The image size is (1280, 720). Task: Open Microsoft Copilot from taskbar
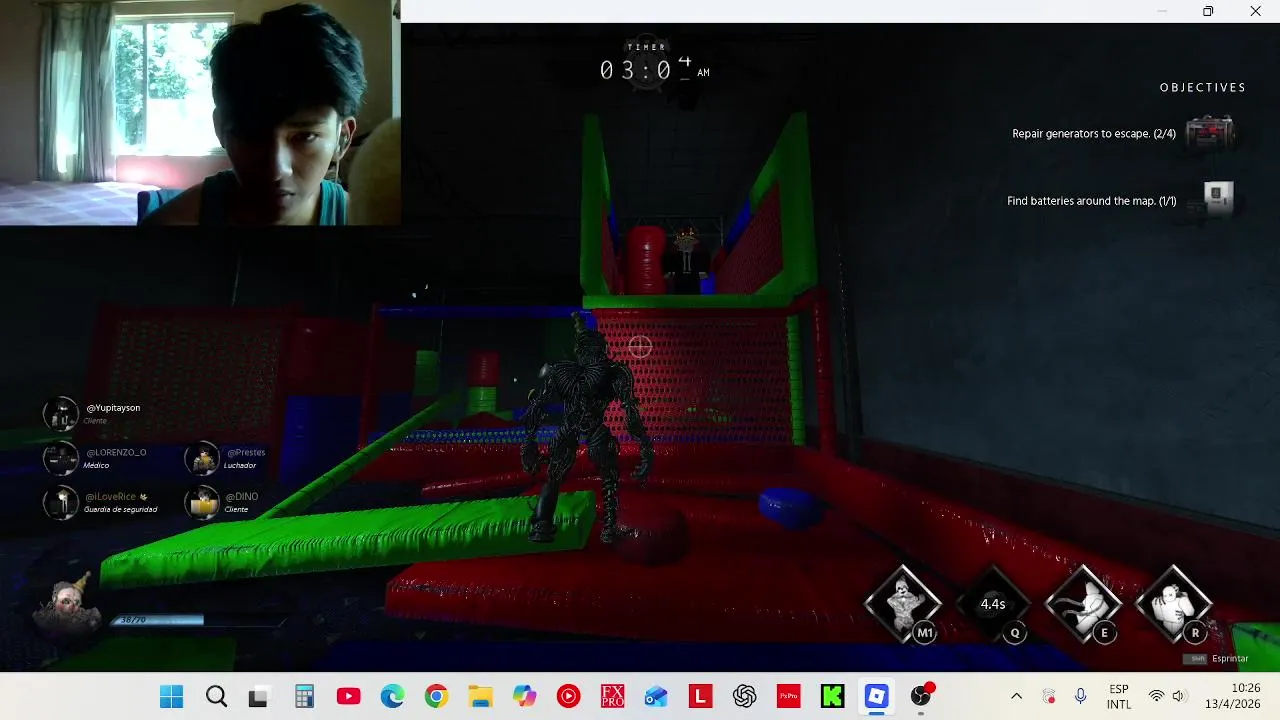click(524, 696)
